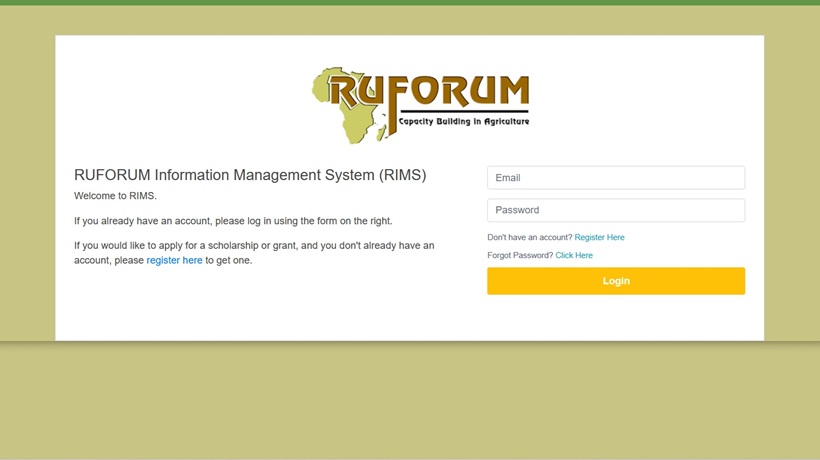
Task: Click the "Don't have an account?" text
Action: tap(530, 237)
